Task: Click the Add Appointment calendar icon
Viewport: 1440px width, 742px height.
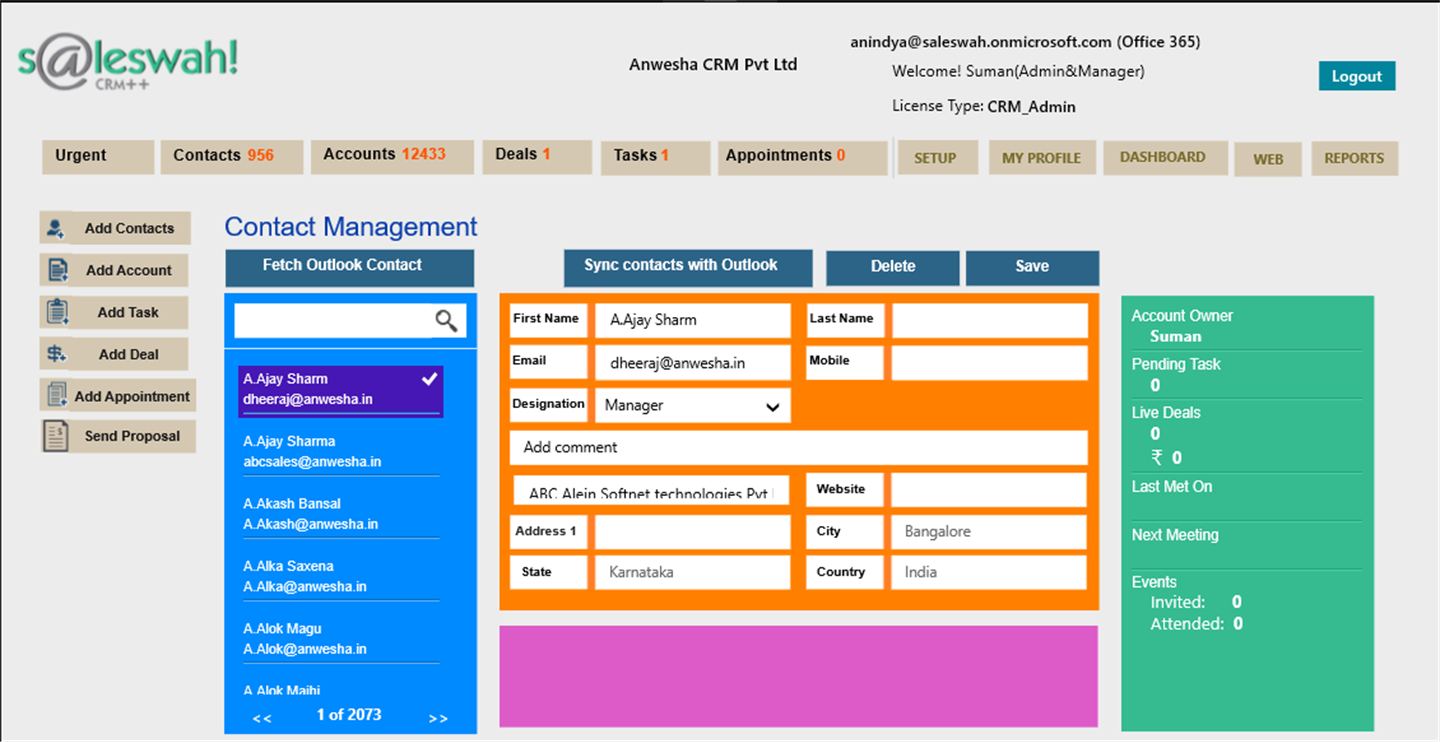Action: [x=58, y=395]
